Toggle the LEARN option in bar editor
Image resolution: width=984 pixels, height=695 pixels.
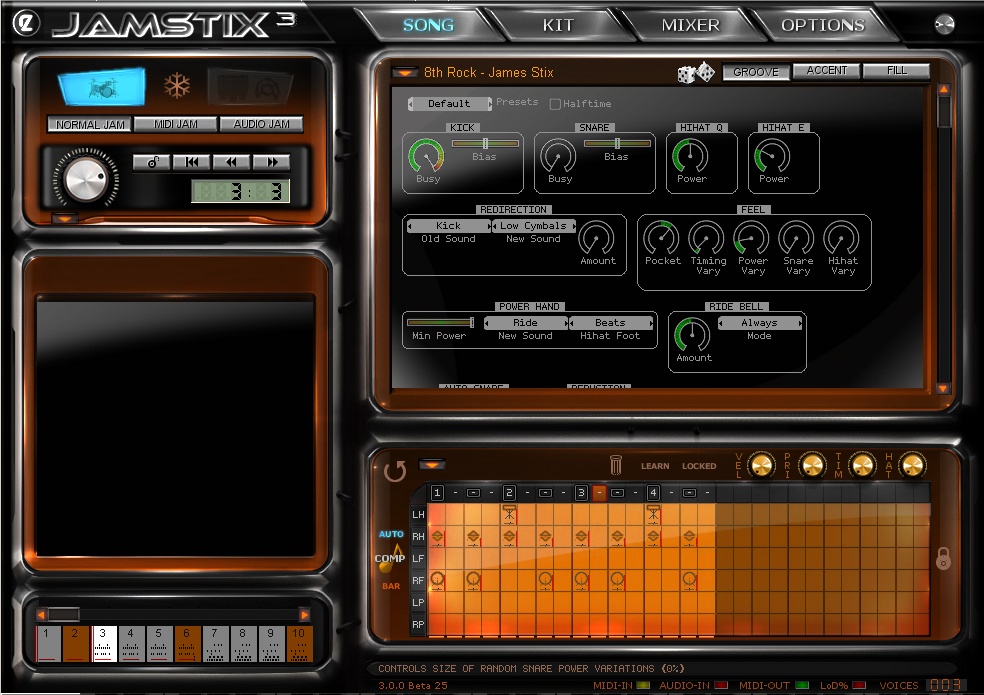(655, 466)
